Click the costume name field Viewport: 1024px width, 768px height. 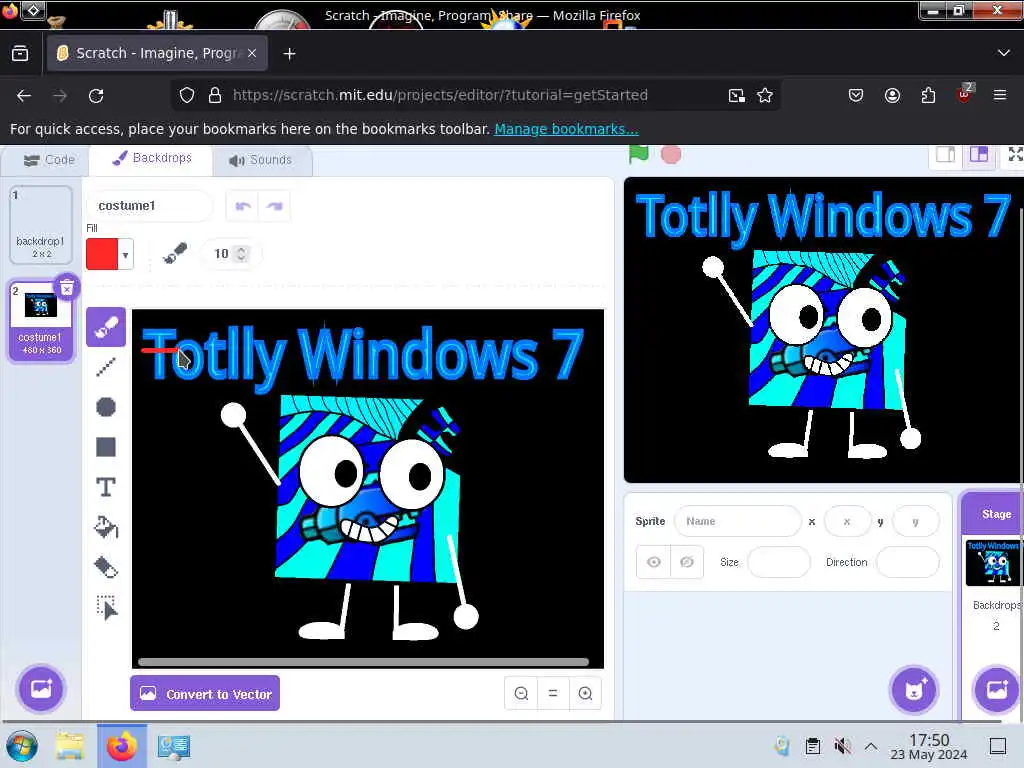point(150,206)
